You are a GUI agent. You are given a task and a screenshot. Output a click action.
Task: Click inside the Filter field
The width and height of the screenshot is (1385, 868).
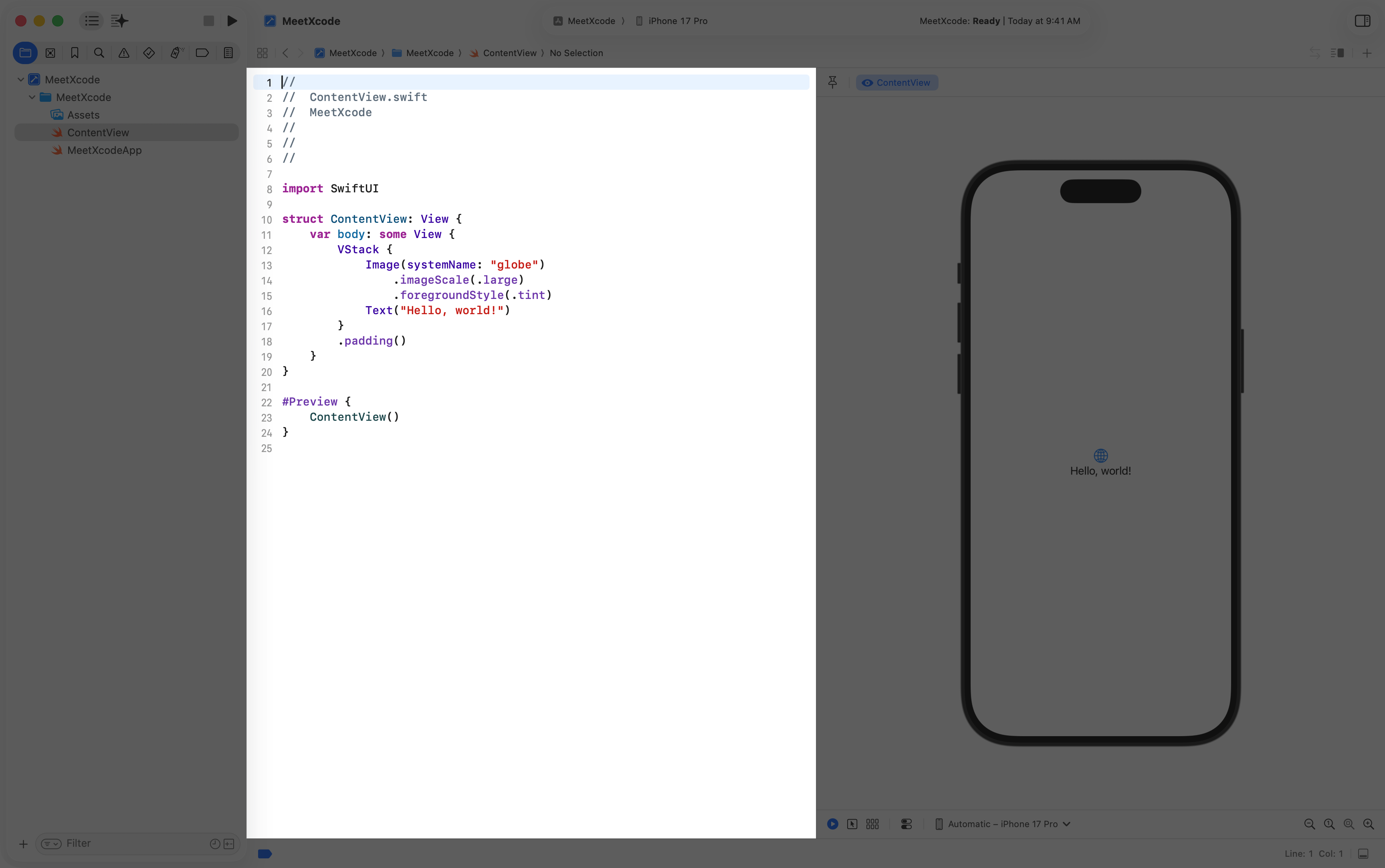115,843
